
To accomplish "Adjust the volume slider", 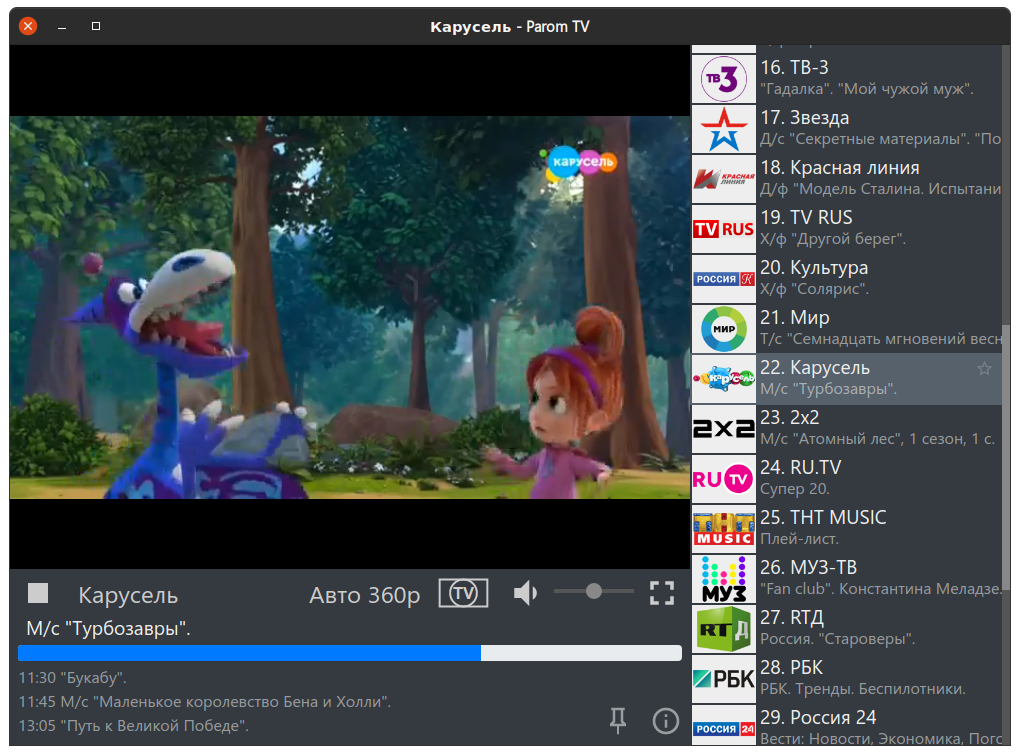I will (593, 591).
